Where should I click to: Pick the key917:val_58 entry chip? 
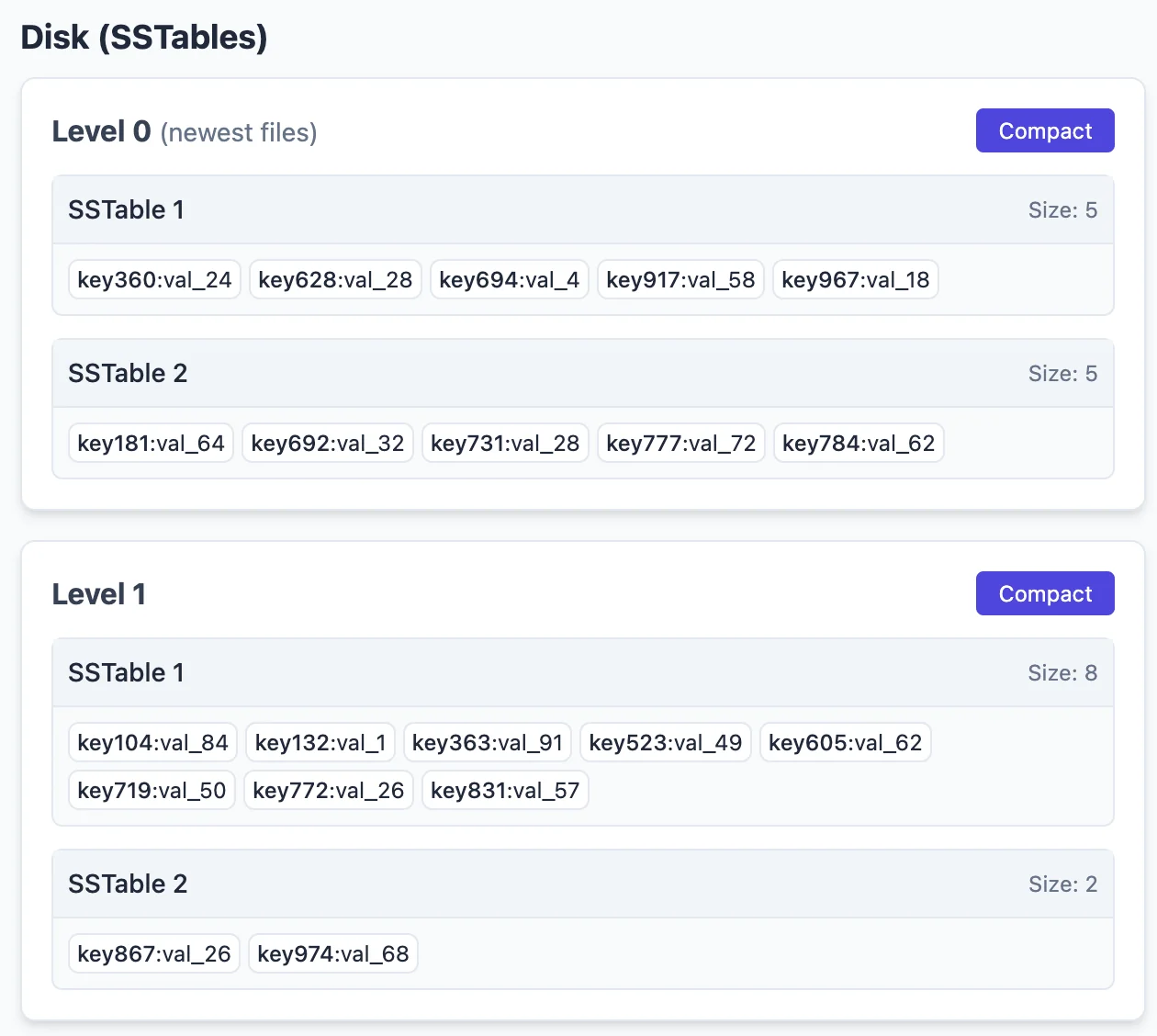[x=680, y=280]
